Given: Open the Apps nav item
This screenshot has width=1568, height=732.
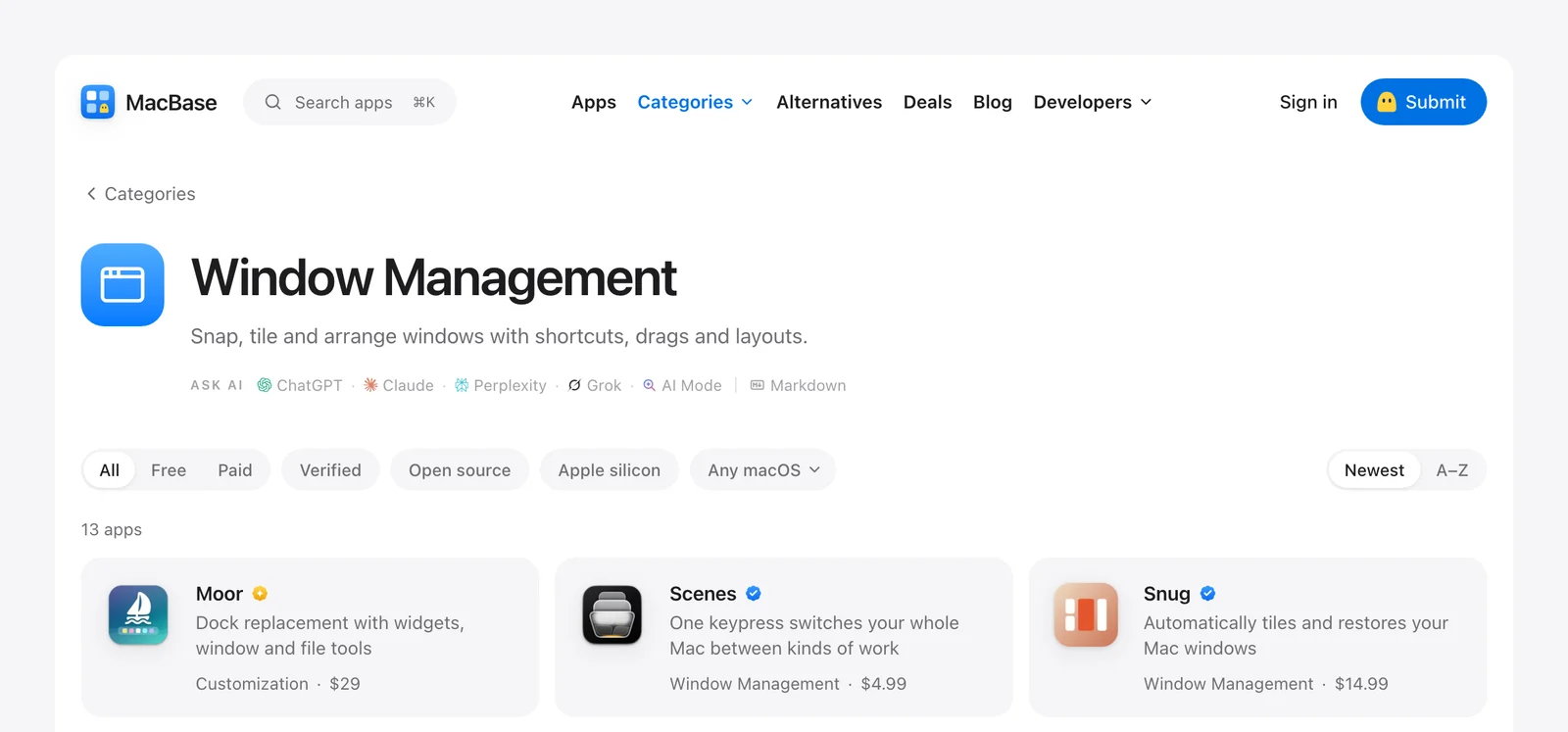Looking at the screenshot, I should point(594,102).
